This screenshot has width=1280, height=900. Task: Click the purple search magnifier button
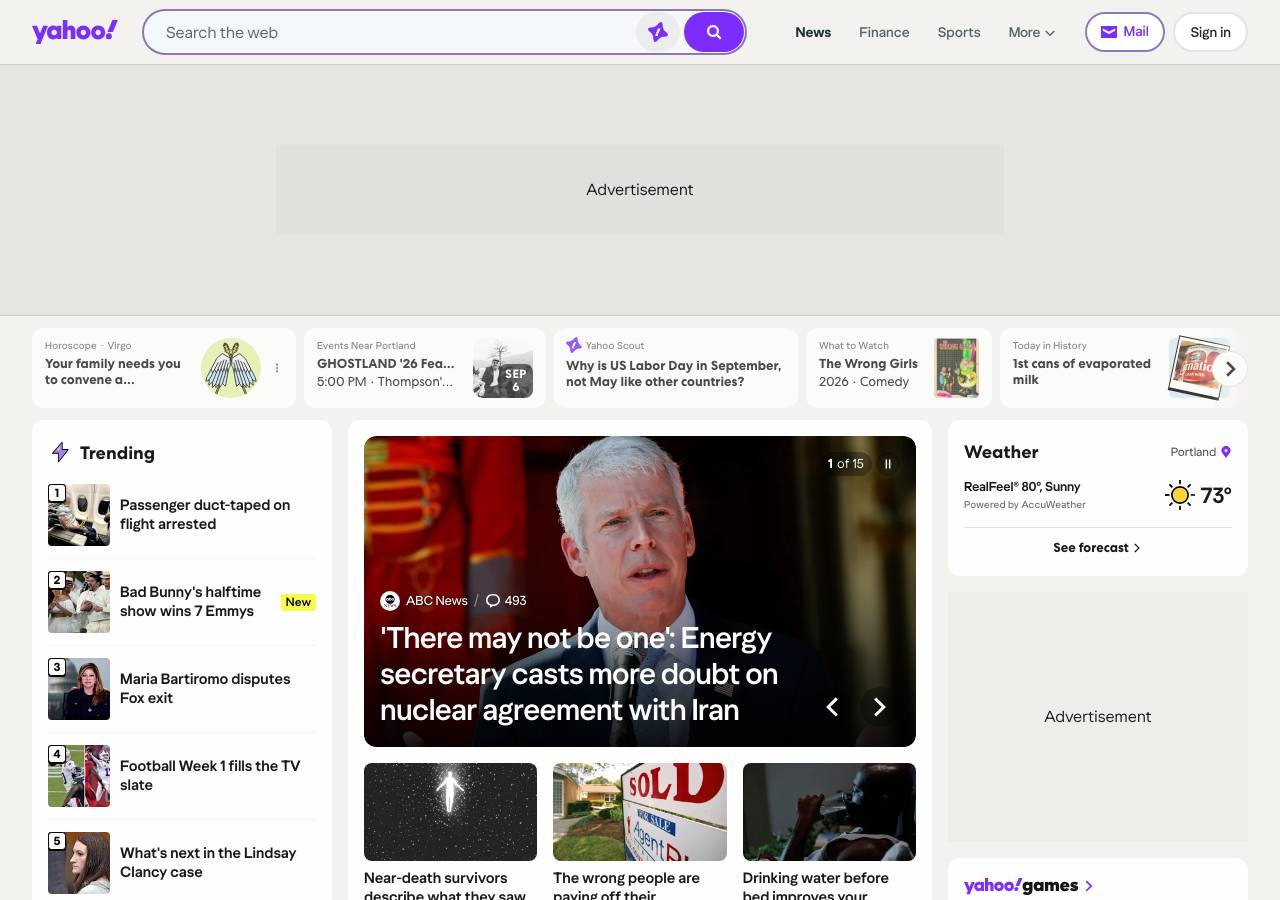click(714, 32)
